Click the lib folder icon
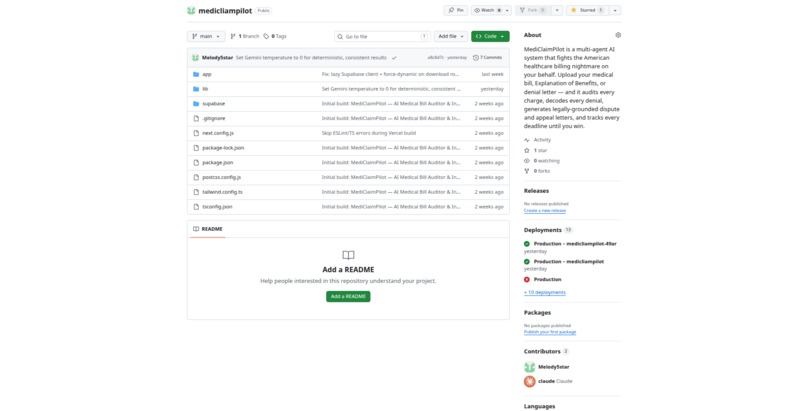Image resolution: width=806 pixels, height=411 pixels. pyautogui.click(x=196, y=89)
